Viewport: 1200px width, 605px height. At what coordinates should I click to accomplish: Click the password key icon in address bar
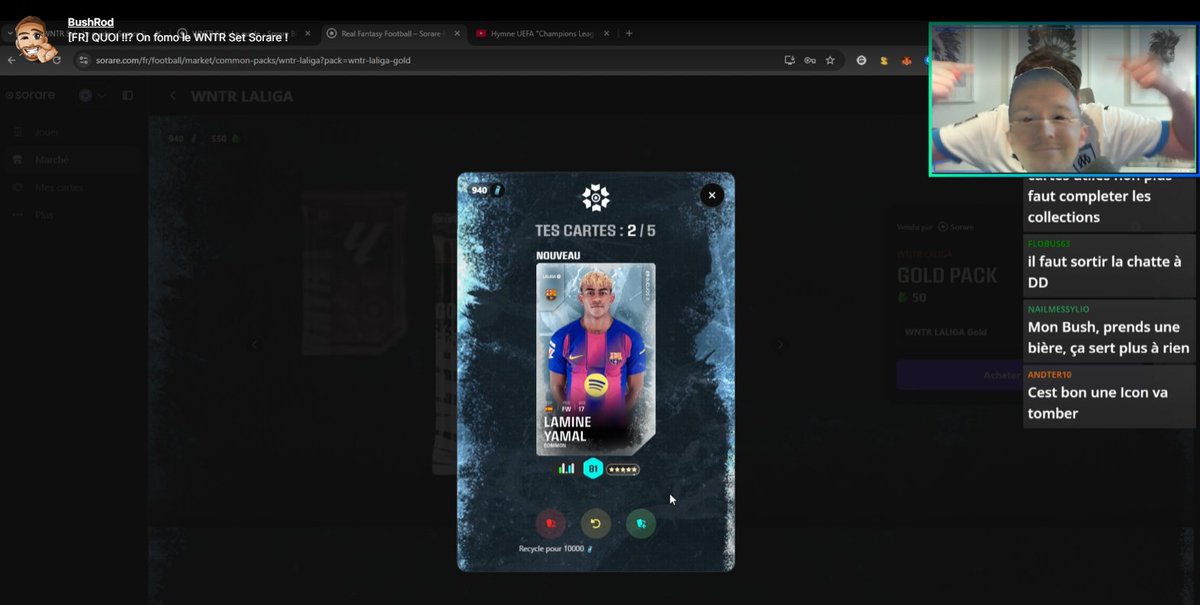809,60
